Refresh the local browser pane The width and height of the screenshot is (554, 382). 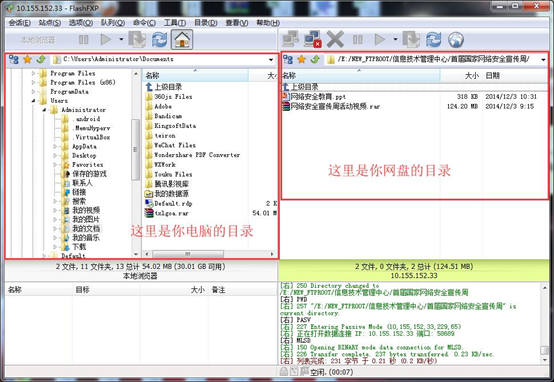pos(159,39)
